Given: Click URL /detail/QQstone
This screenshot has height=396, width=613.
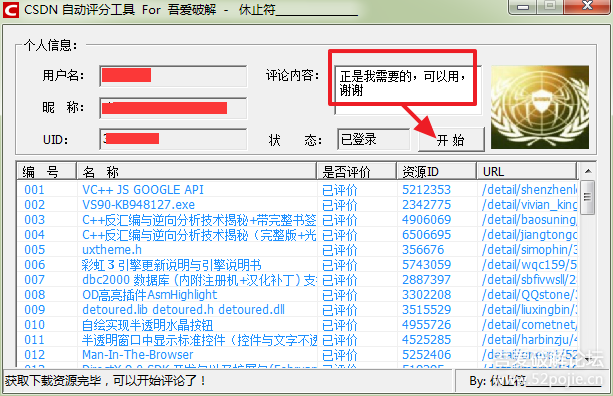Looking at the screenshot, I should (x=529, y=295).
